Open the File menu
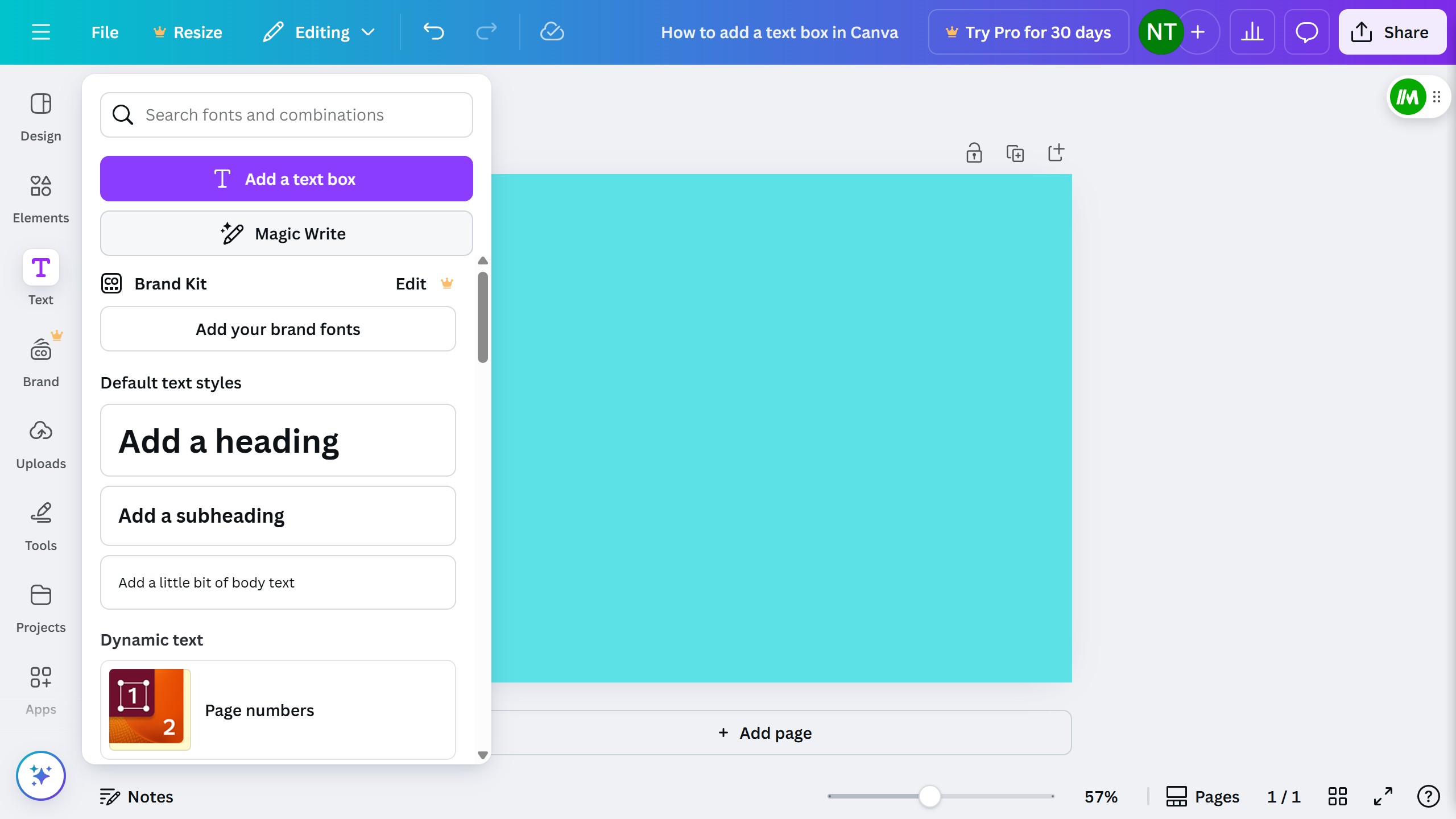Screen dimensions: 1456x819 click(105, 32)
